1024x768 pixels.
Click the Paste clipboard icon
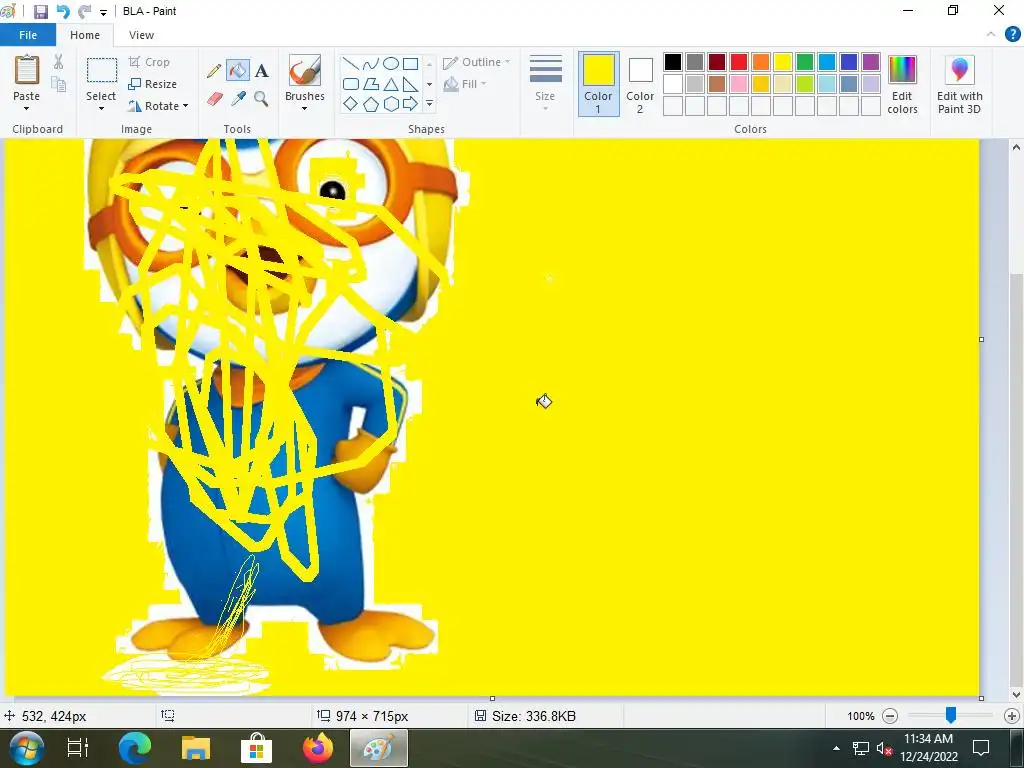[x=27, y=69]
